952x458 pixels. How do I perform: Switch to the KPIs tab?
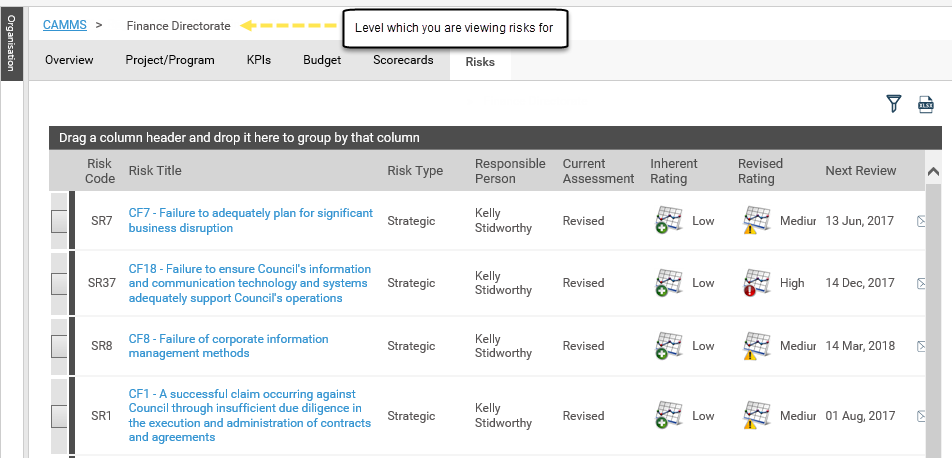coord(259,60)
